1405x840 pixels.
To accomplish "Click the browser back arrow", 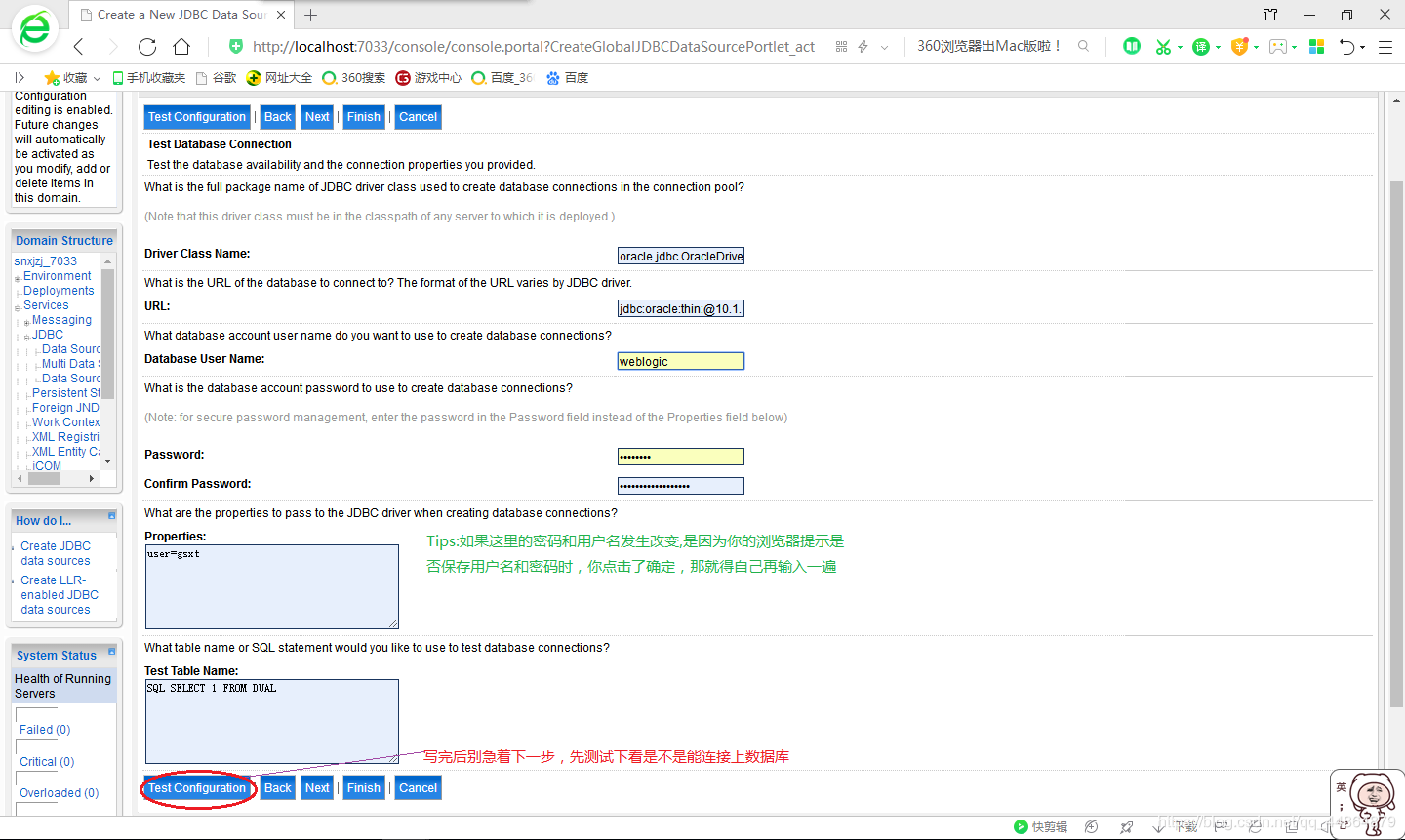I will click(79, 46).
